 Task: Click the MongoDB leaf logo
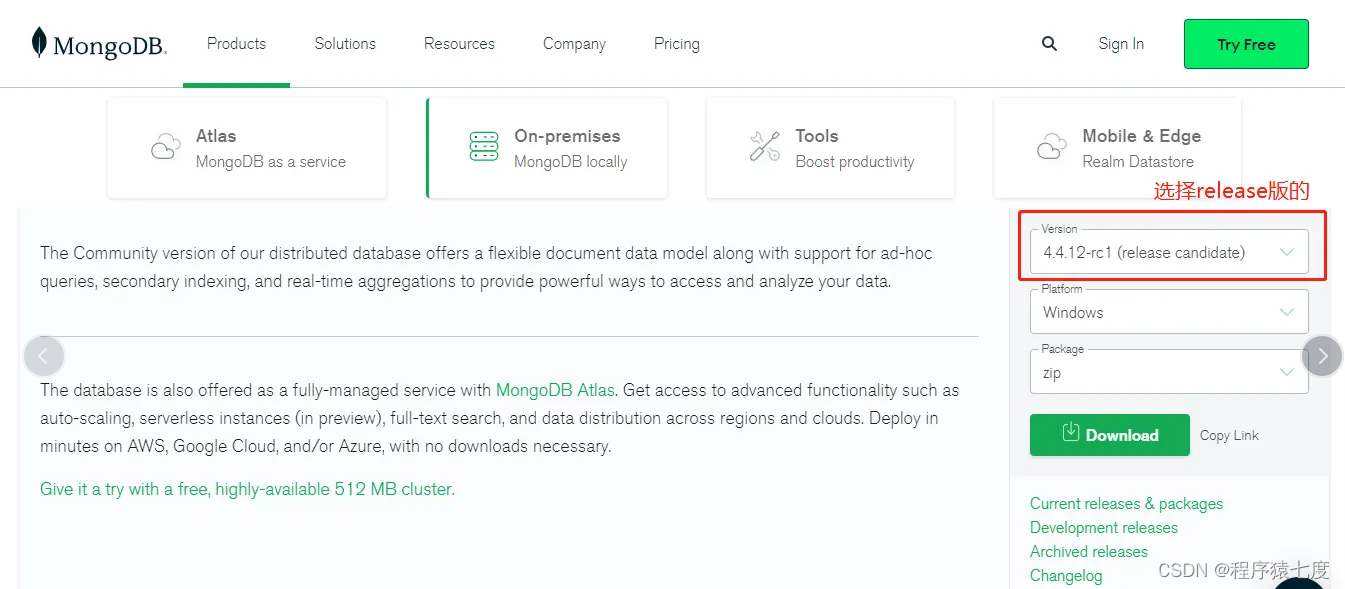click(37, 40)
